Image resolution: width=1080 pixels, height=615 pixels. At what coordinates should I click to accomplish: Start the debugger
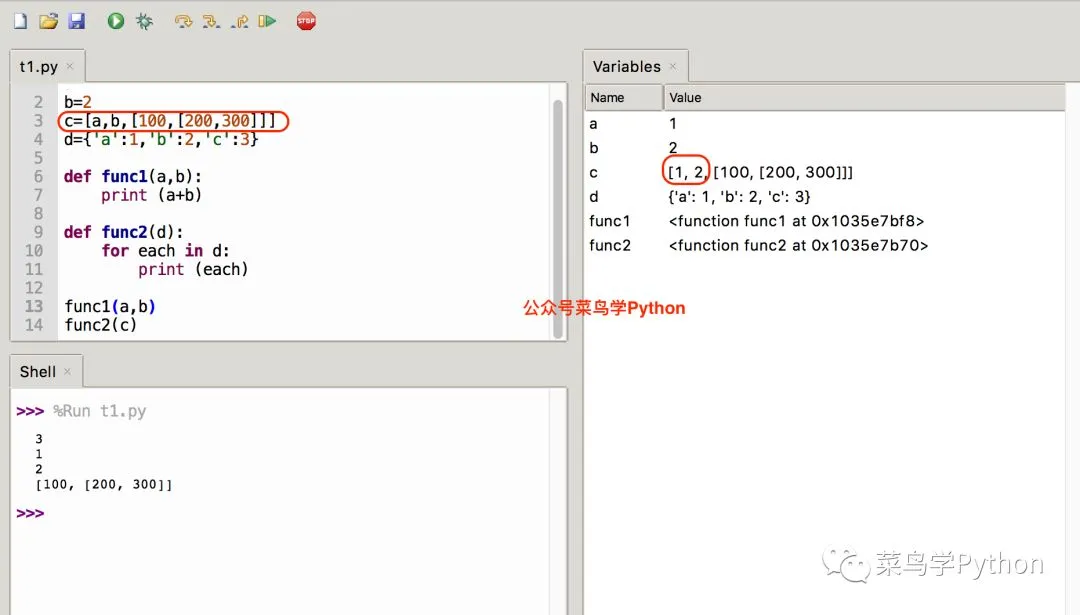145,20
